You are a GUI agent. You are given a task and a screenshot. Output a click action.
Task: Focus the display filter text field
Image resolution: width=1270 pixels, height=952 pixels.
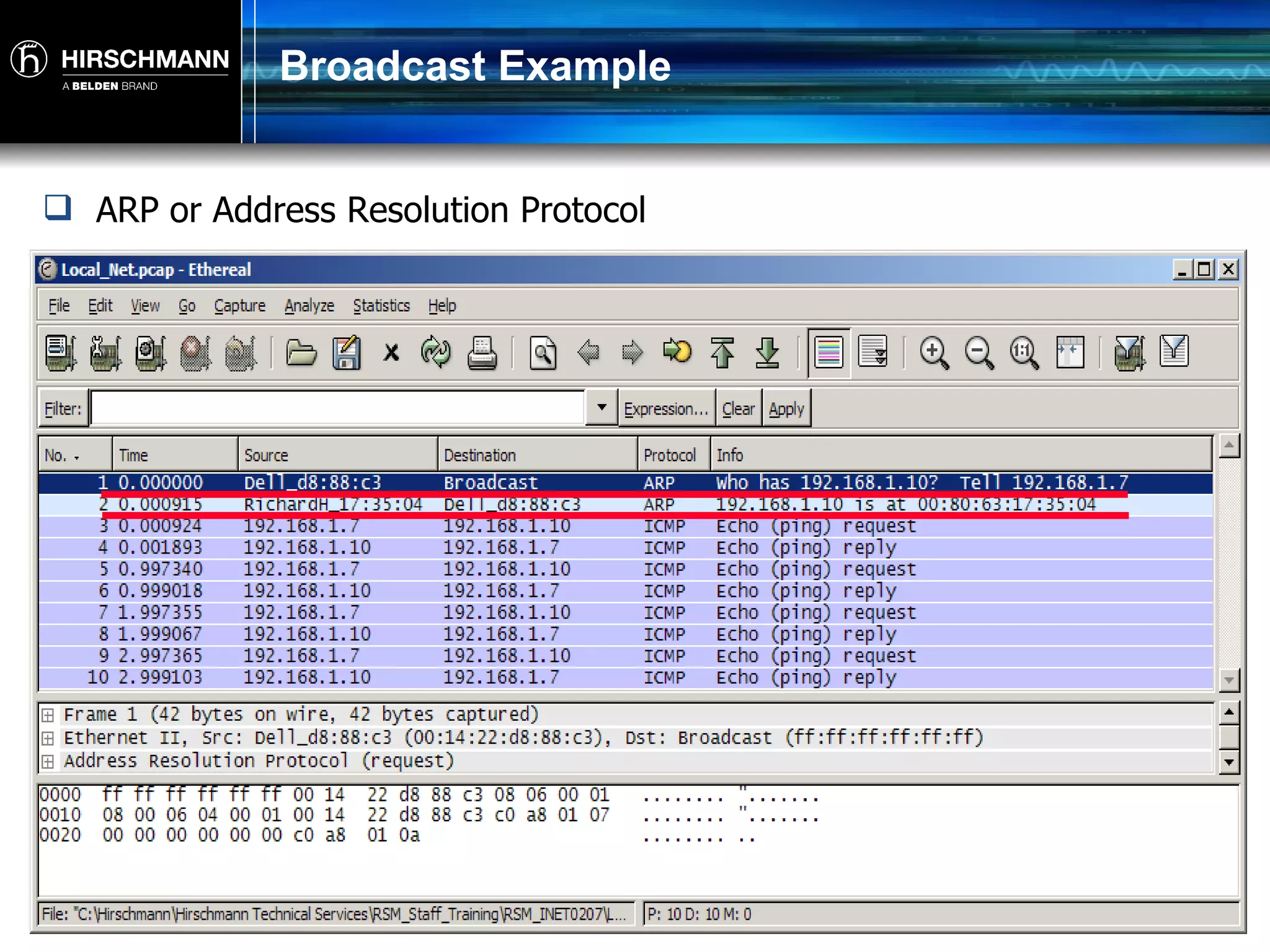pyautogui.click(x=338, y=407)
